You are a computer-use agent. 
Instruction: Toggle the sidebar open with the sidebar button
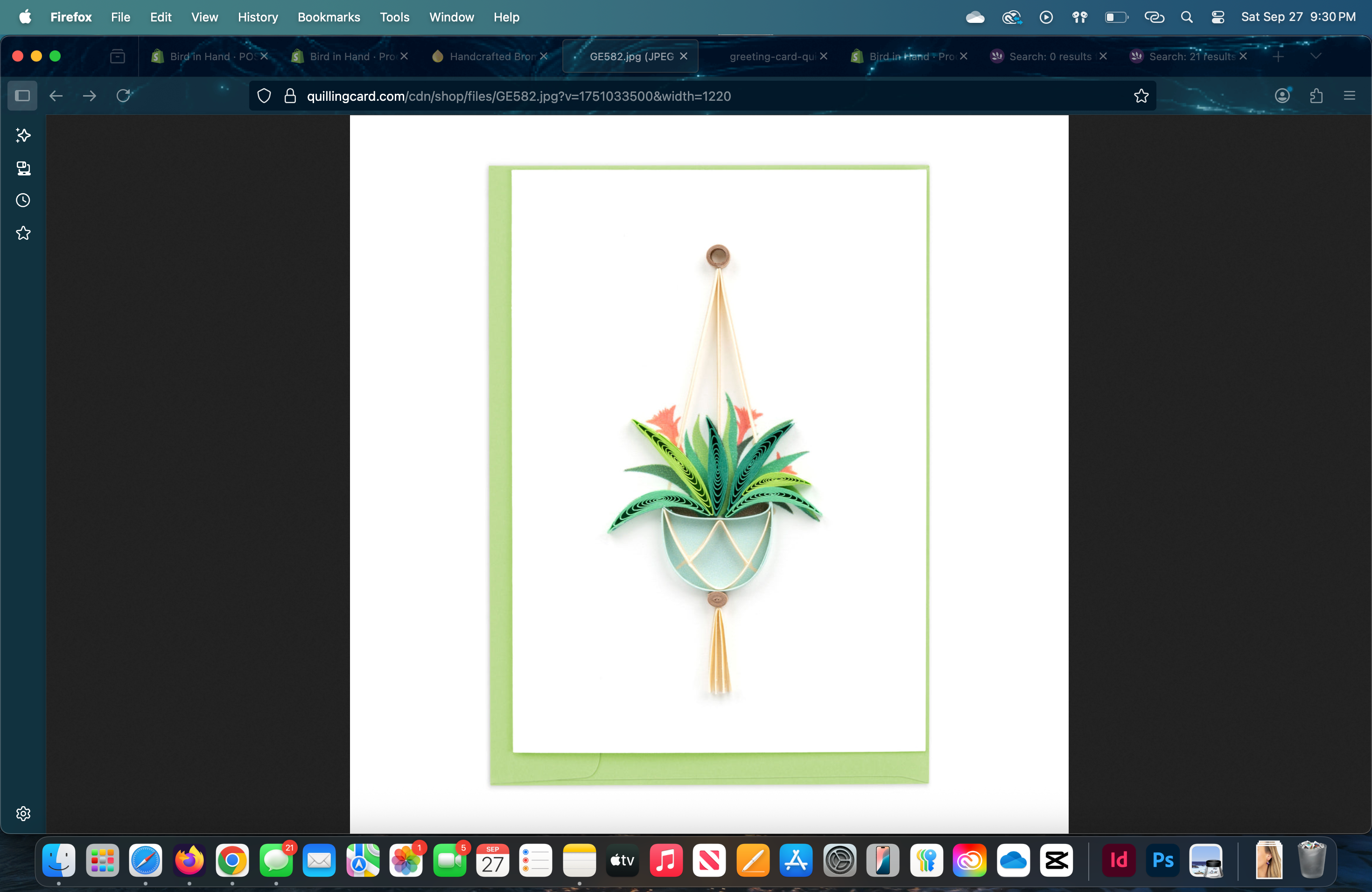click(21, 96)
